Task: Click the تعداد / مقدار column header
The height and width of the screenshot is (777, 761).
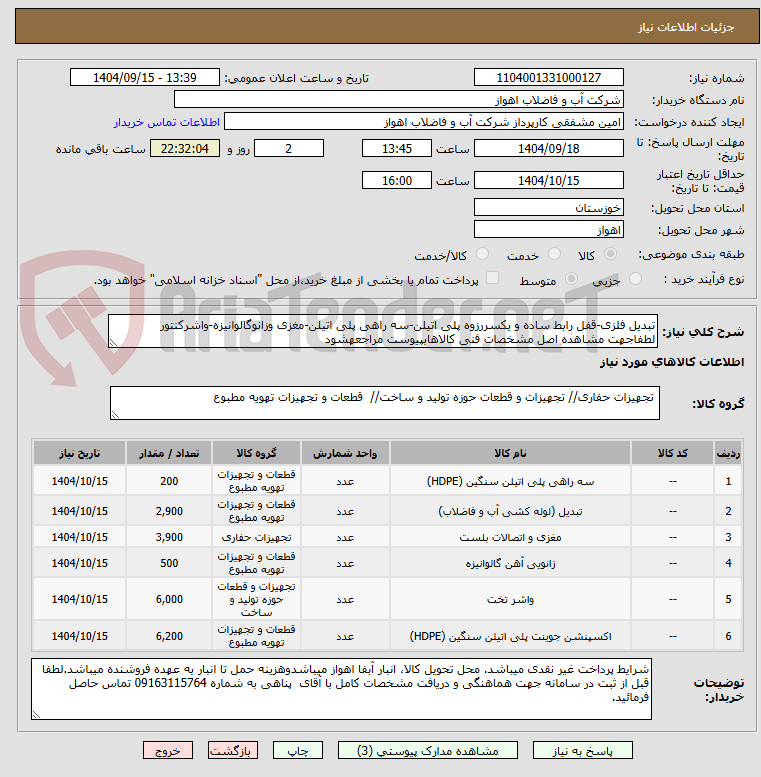Action: click(169, 453)
